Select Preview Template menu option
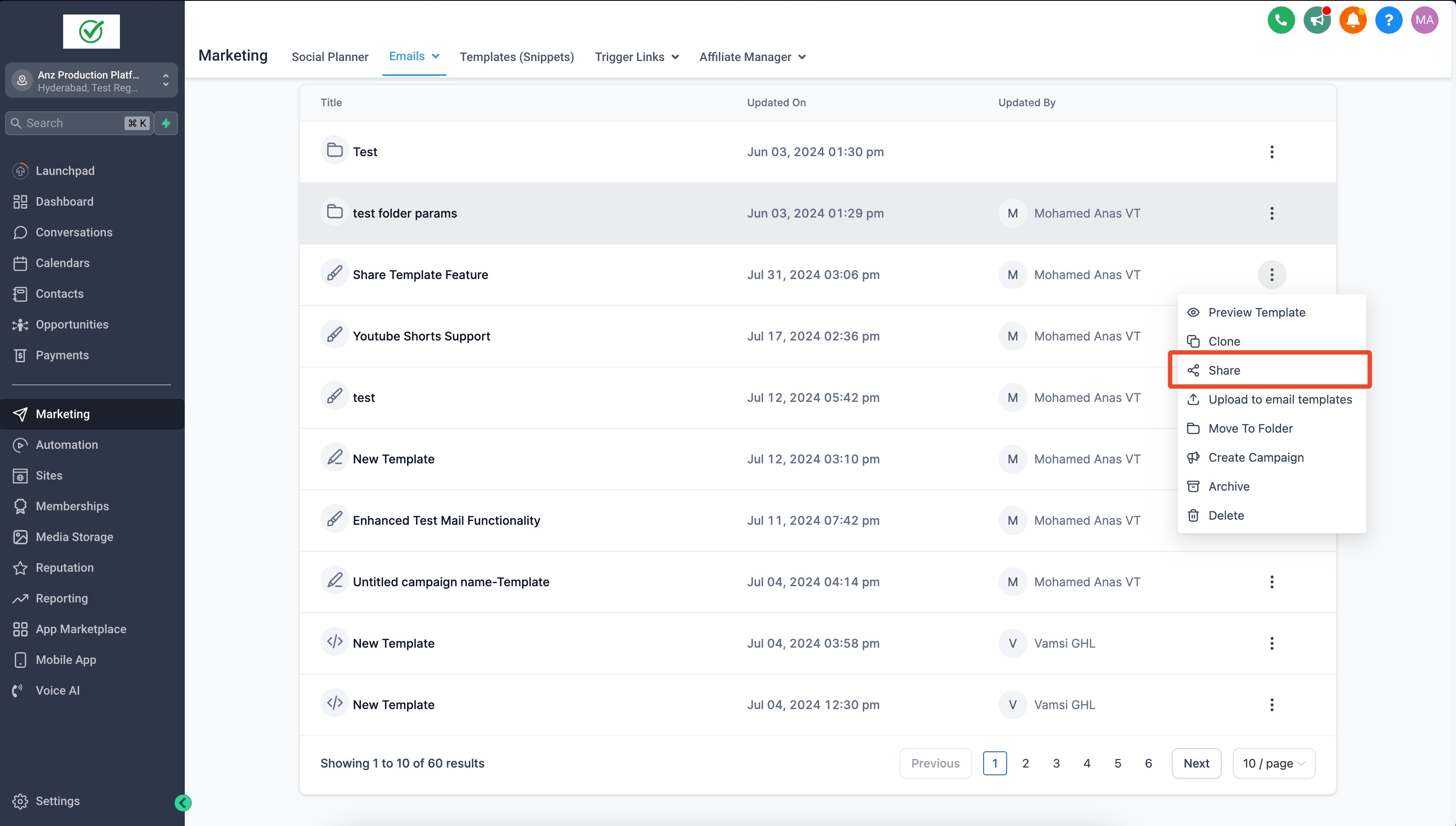 point(1256,312)
